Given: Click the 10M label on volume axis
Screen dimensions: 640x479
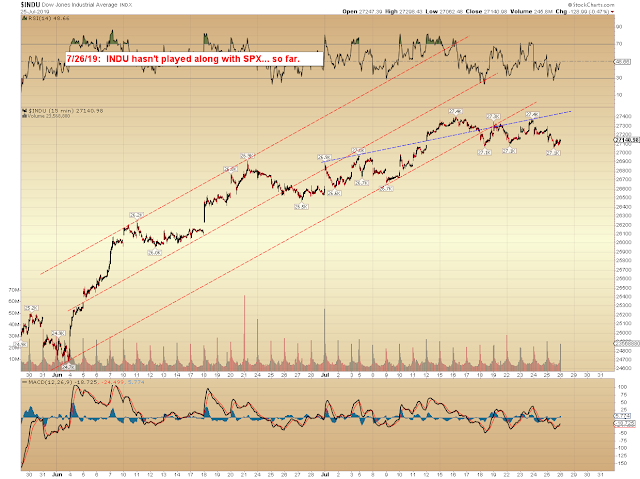Looking at the screenshot, I should pyautogui.click(x=13, y=359).
